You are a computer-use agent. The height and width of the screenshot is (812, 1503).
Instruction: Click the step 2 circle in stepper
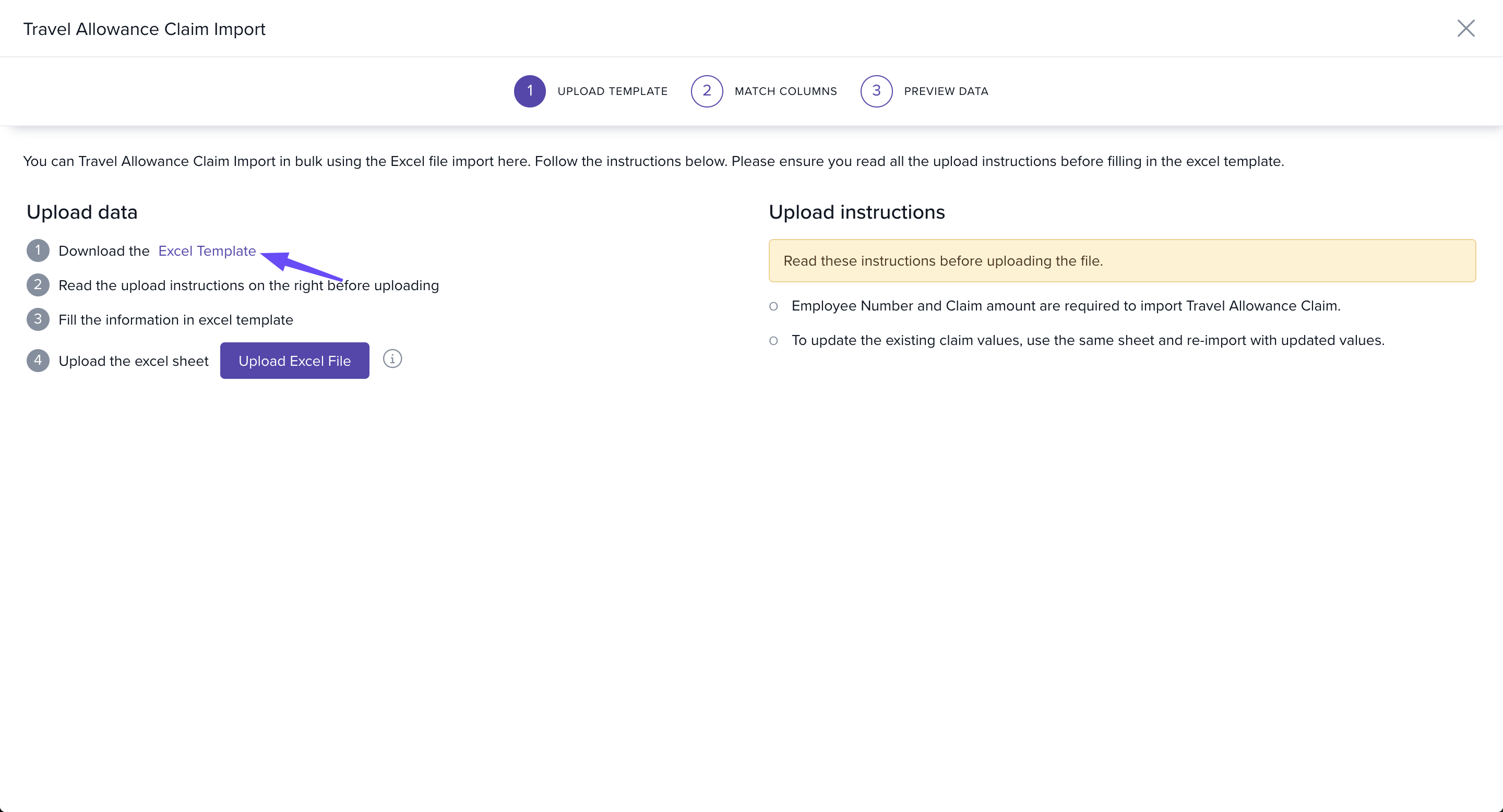point(707,91)
